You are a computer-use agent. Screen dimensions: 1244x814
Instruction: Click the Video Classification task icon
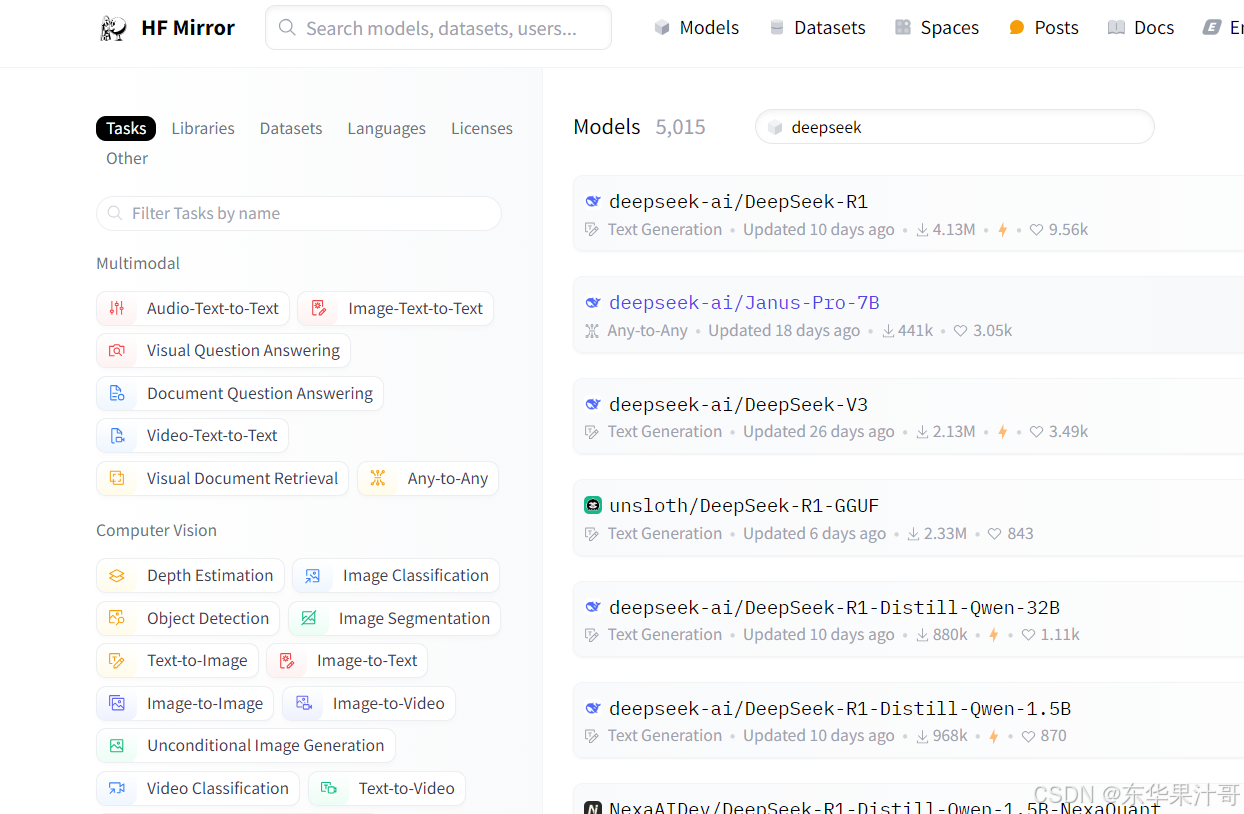click(117, 788)
